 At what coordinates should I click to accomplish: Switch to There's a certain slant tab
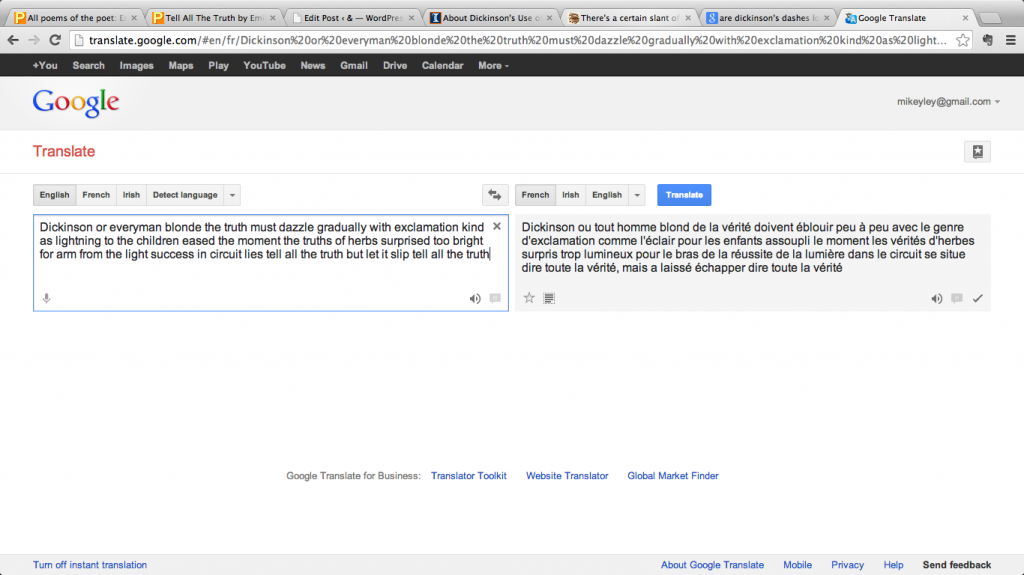630,18
